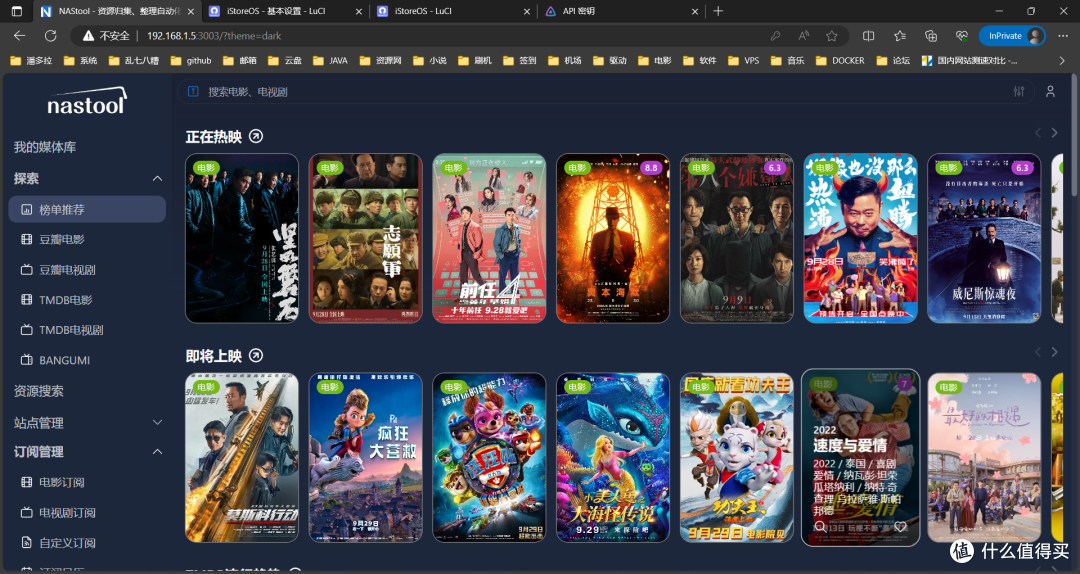Screen dimensions: 1080x574
Task: Open 国内网站测速对比 bookmark link
Action: [969, 61]
